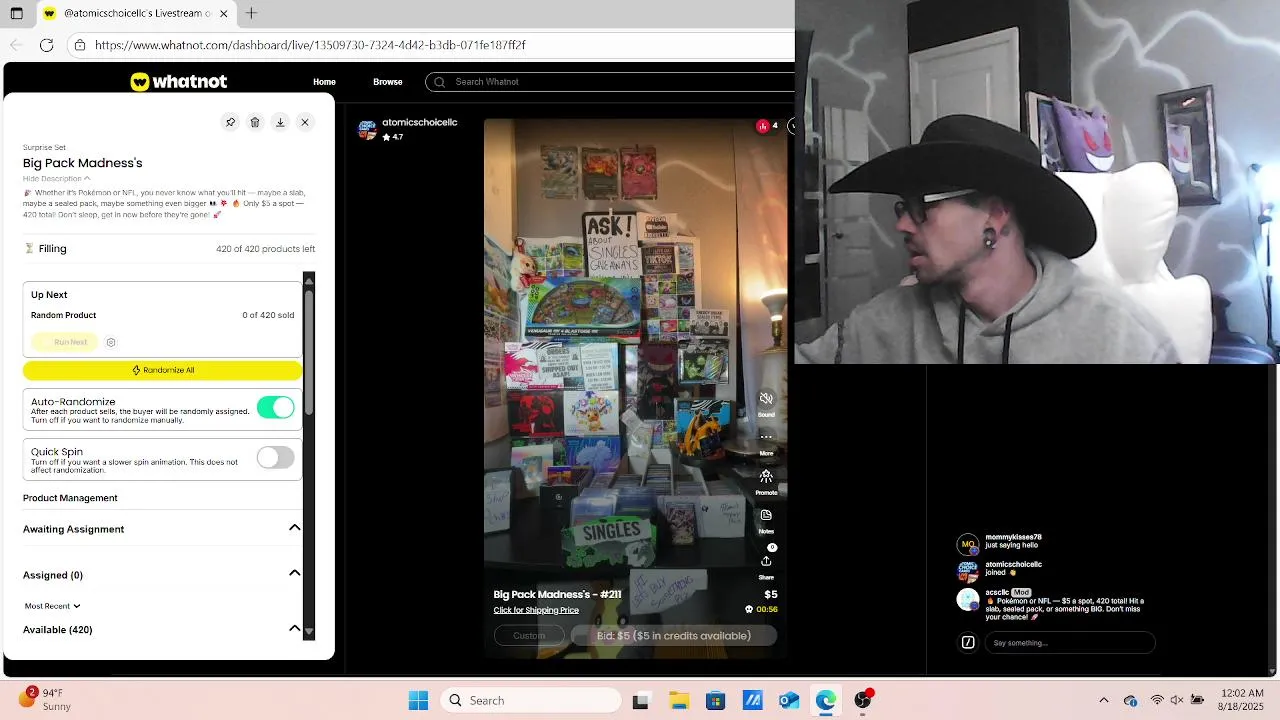Click the search magnifier in Whatnot bar
The width and height of the screenshot is (1280, 720).
click(440, 82)
